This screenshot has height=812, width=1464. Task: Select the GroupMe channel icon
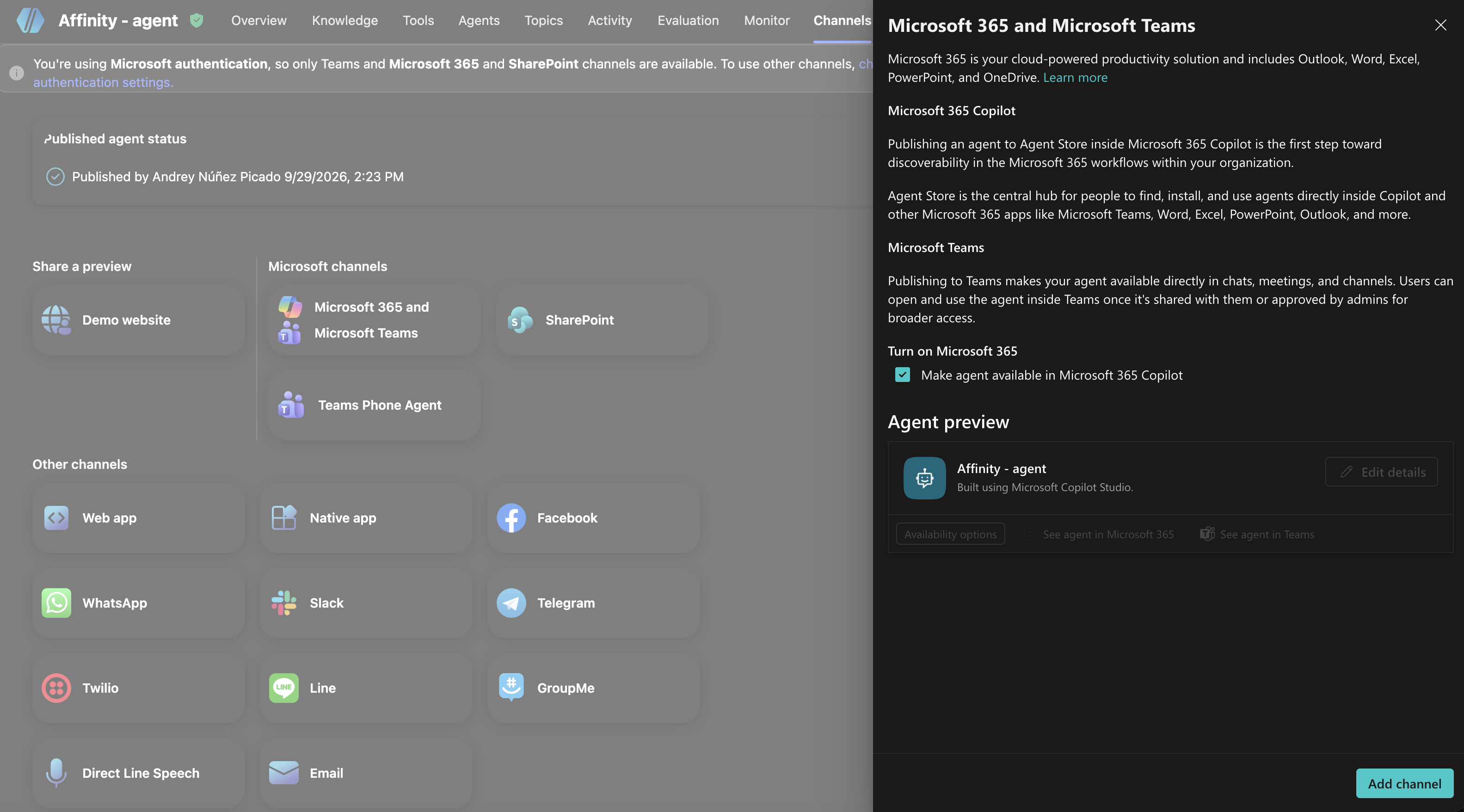pos(511,688)
